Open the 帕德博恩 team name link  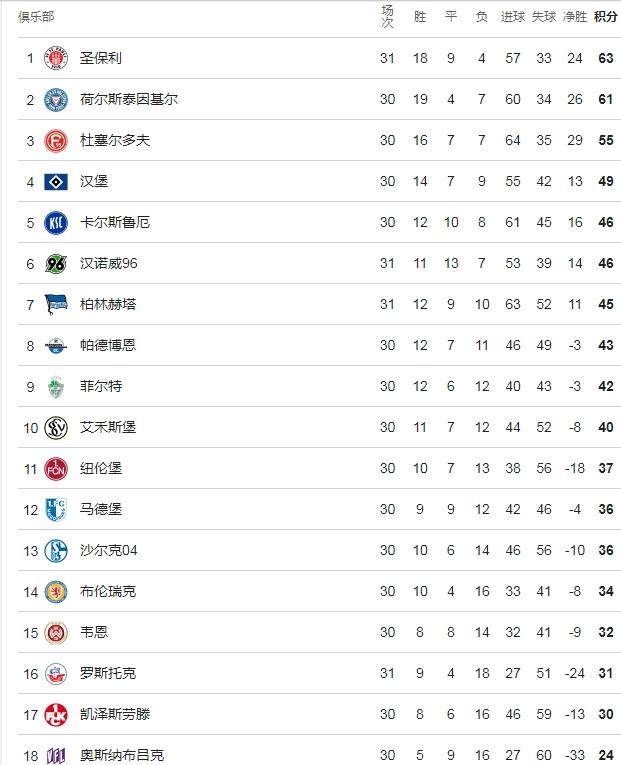tap(108, 345)
